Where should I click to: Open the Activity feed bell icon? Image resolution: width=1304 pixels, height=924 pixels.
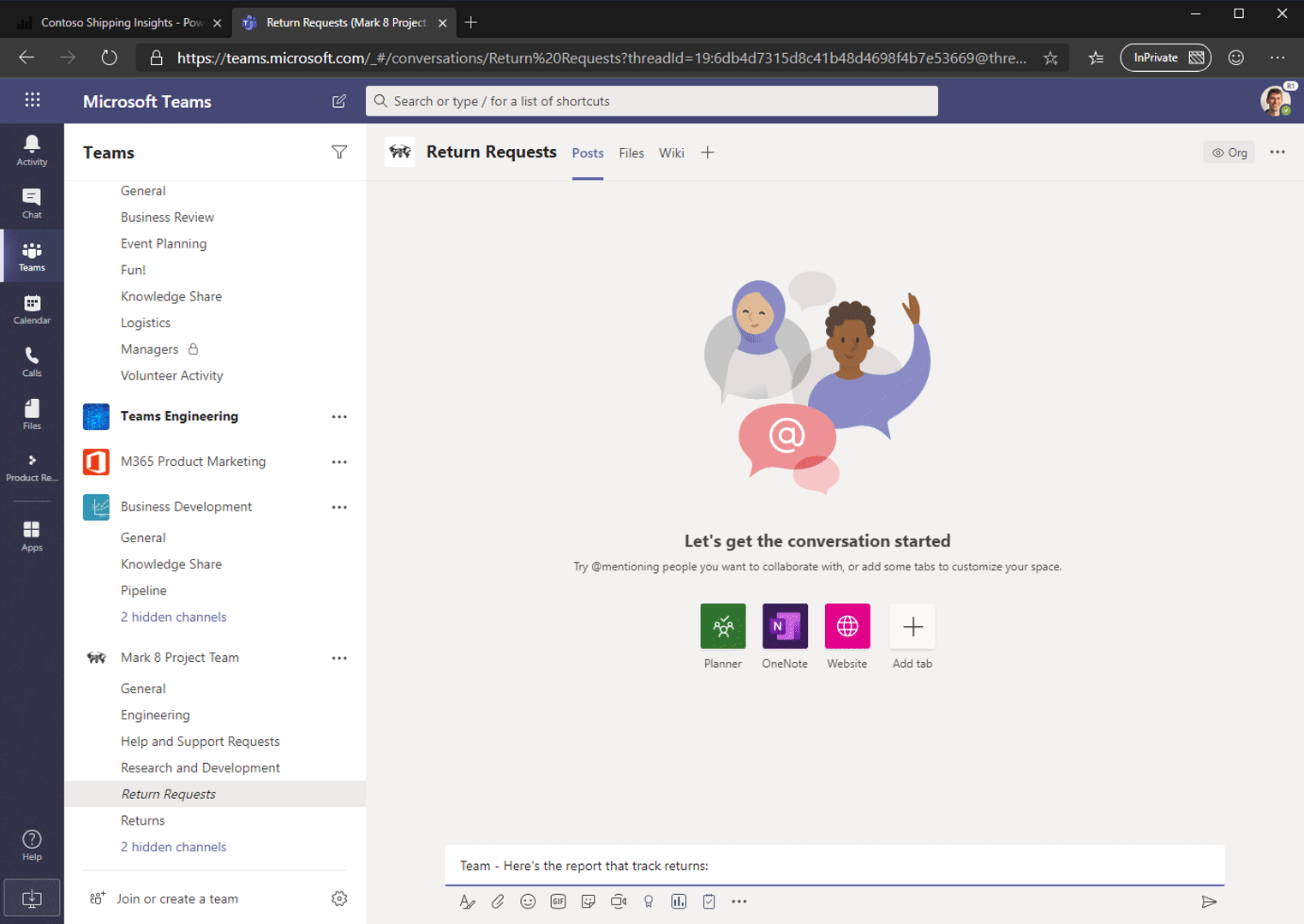(x=32, y=150)
